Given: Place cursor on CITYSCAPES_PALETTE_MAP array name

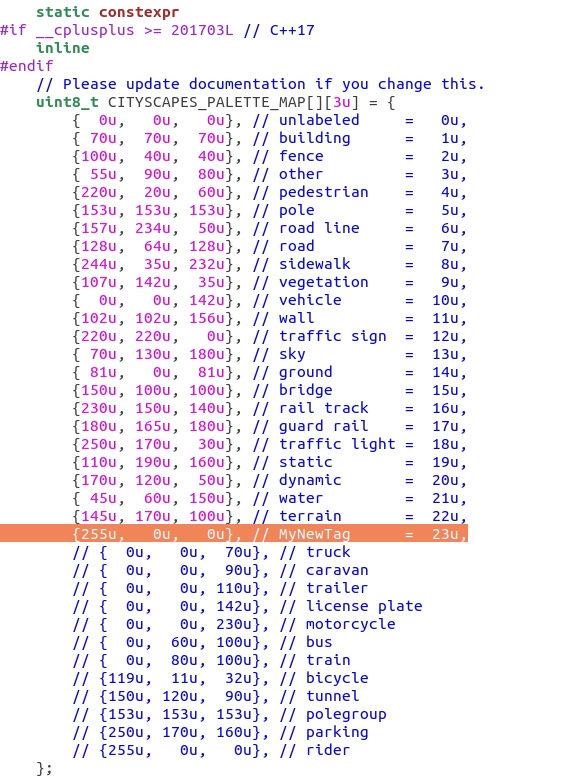Looking at the screenshot, I should click(x=206, y=102).
